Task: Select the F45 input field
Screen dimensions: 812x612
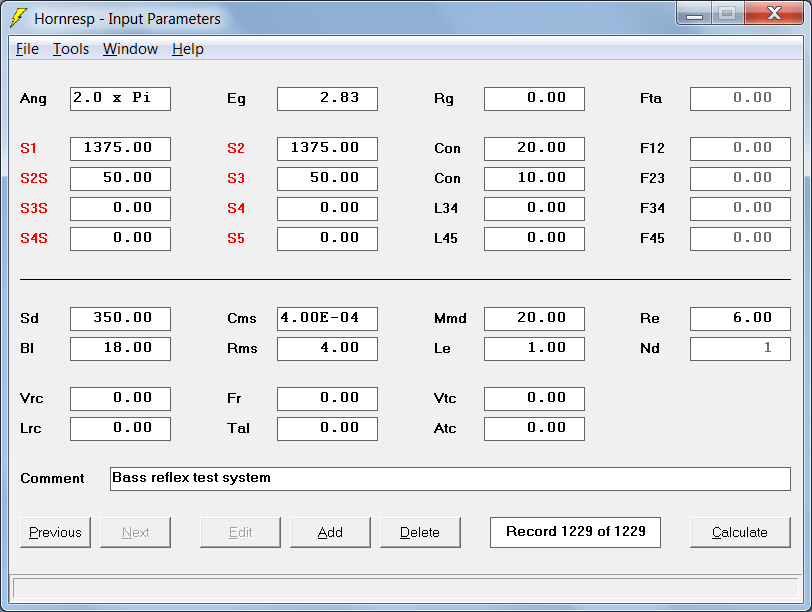Action: coord(741,239)
